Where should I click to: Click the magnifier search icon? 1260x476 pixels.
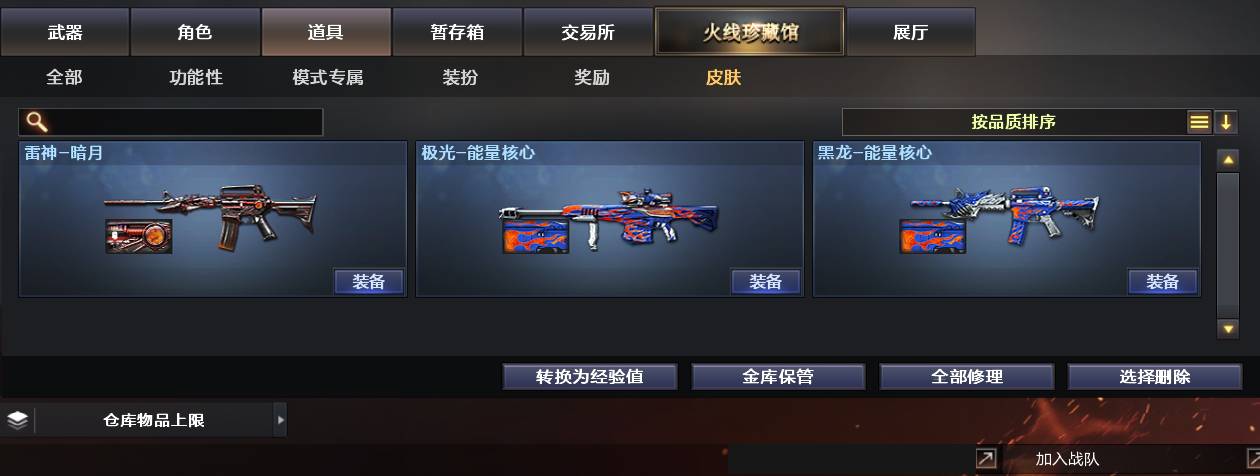click(x=37, y=122)
